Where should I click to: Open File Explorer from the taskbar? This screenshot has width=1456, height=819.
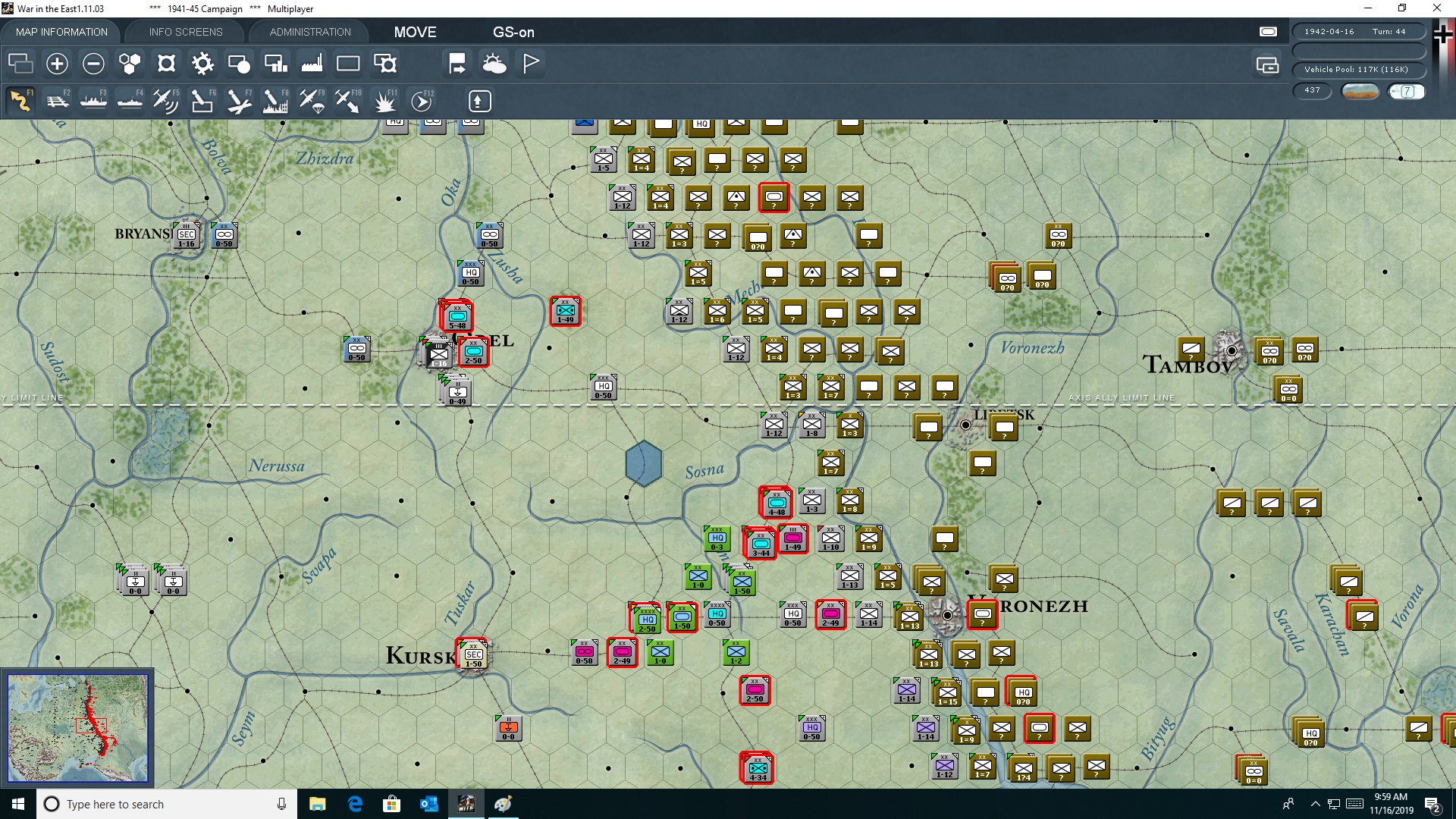(x=318, y=804)
